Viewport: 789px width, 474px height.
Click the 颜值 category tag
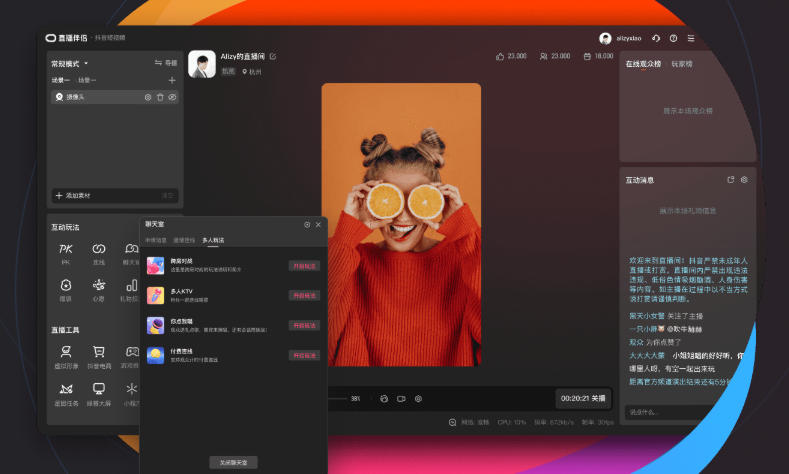[x=228, y=71]
